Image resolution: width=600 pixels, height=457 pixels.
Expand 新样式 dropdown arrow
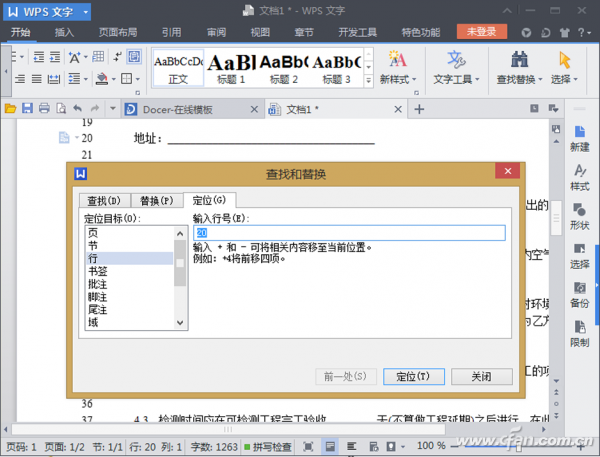click(414, 80)
